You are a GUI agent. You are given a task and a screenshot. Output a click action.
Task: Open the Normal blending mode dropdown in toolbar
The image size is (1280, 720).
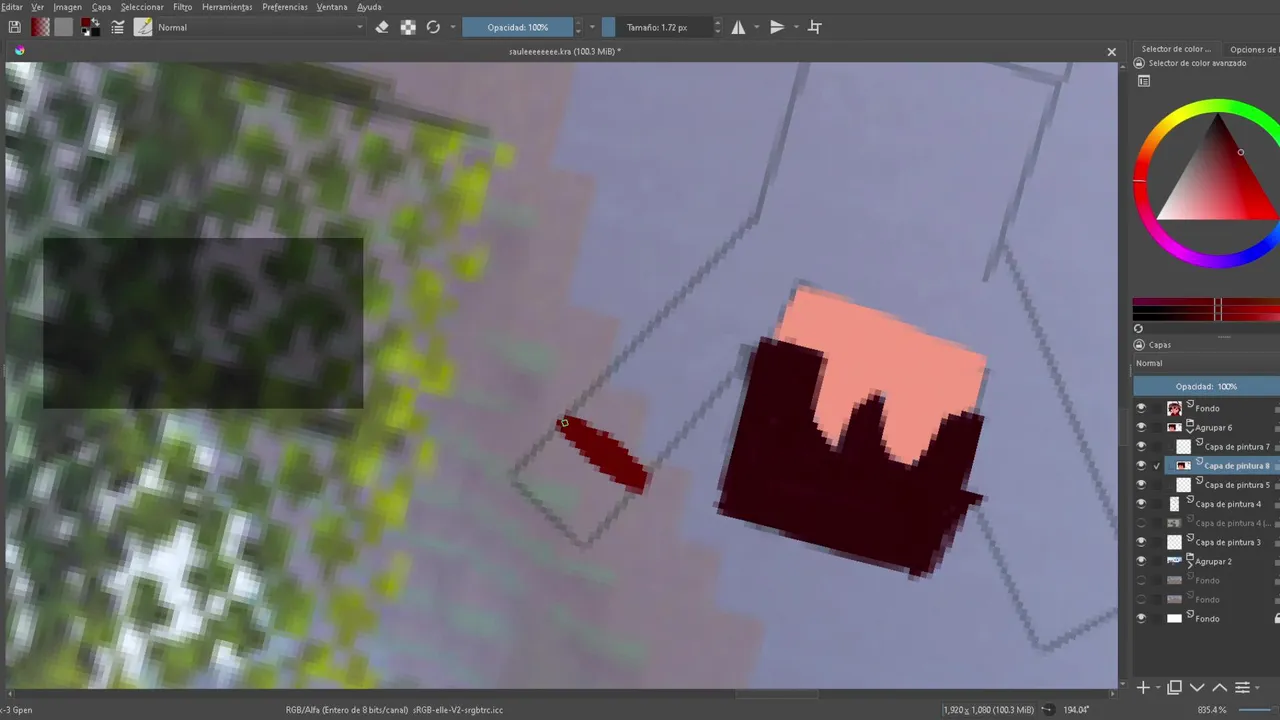(260, 27)
